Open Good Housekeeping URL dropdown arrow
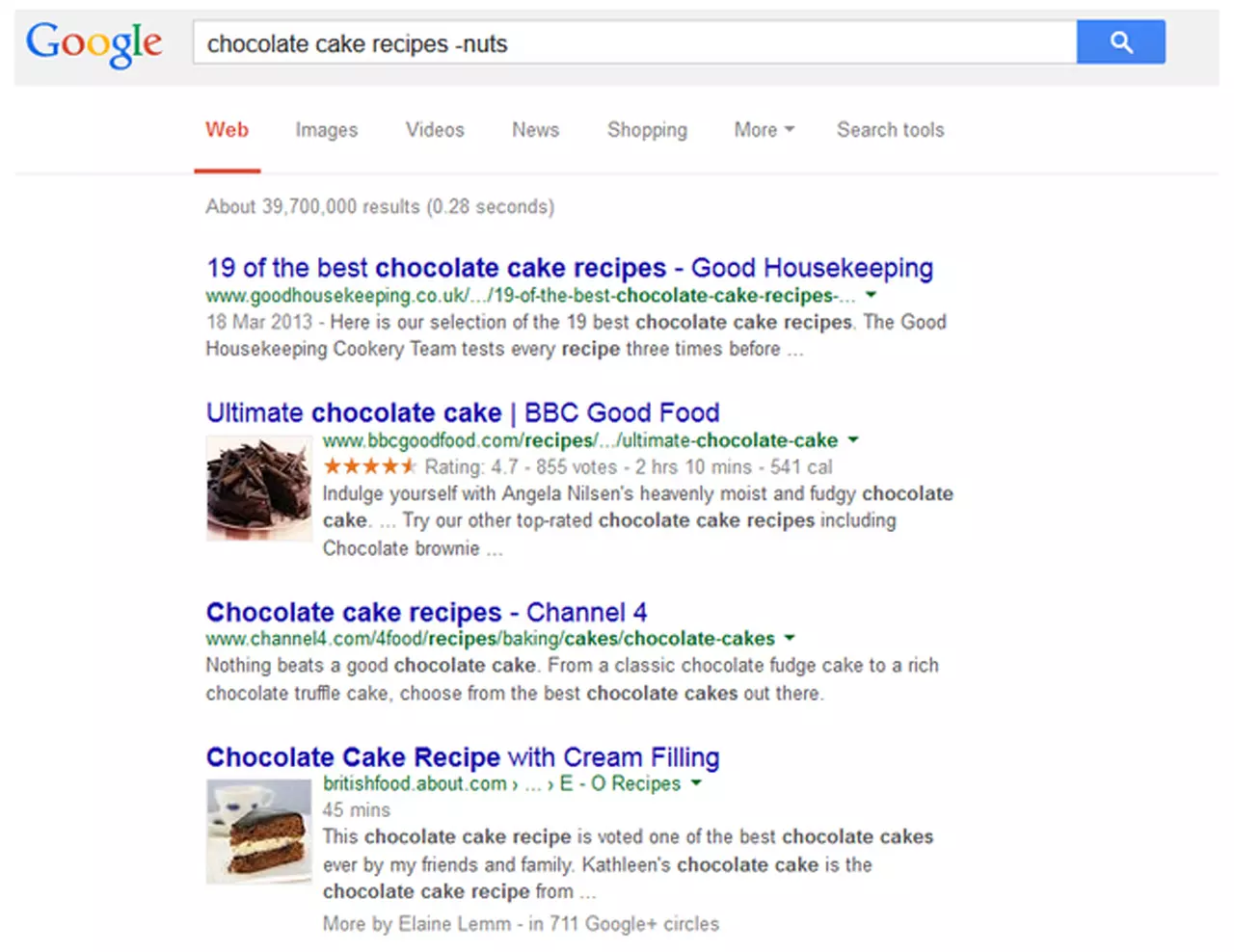This screenshot has height=952, width=1234. click(871, 295)
